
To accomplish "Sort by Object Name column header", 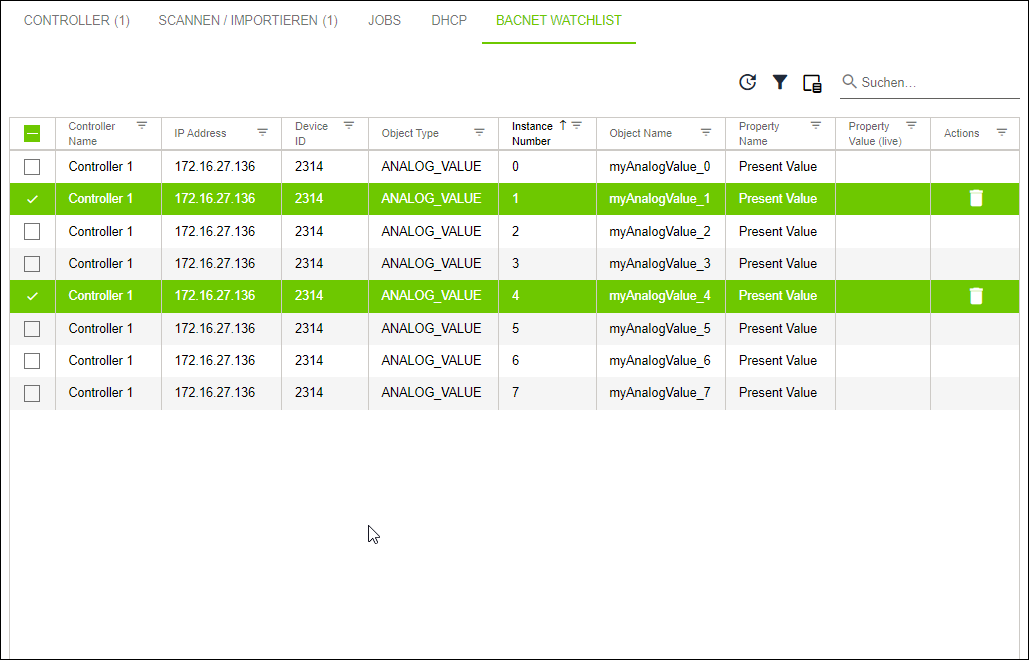I will pos(640,133).
